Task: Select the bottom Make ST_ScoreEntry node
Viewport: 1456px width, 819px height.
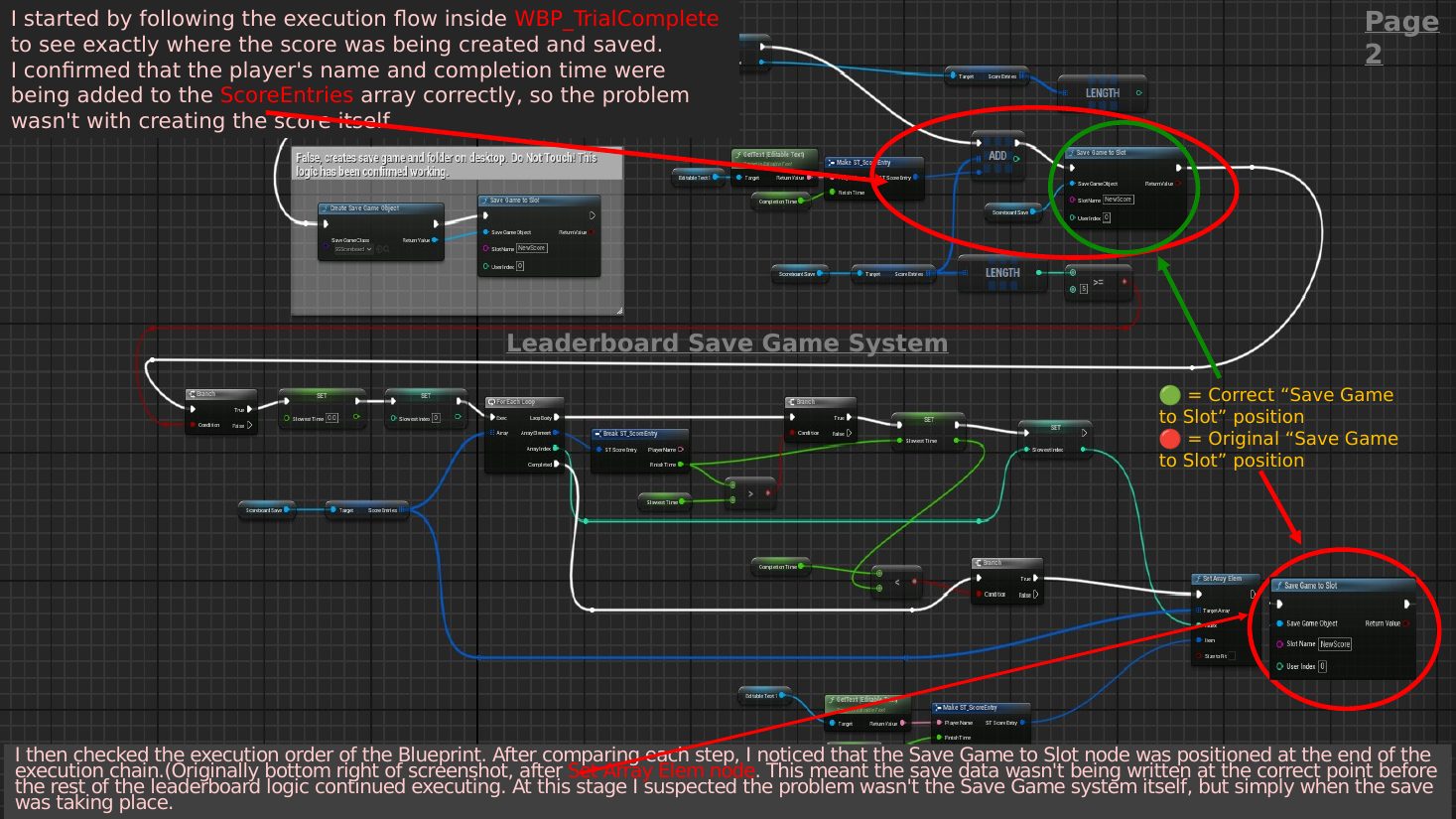Action: 982,724
